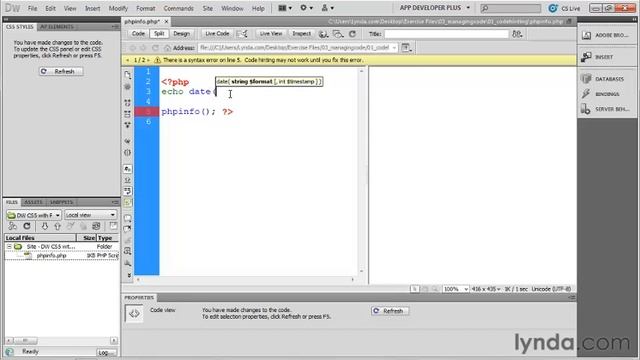Open the Modify menu
The width and height of the screenshot is (640, 360).
tap(118, 8)
